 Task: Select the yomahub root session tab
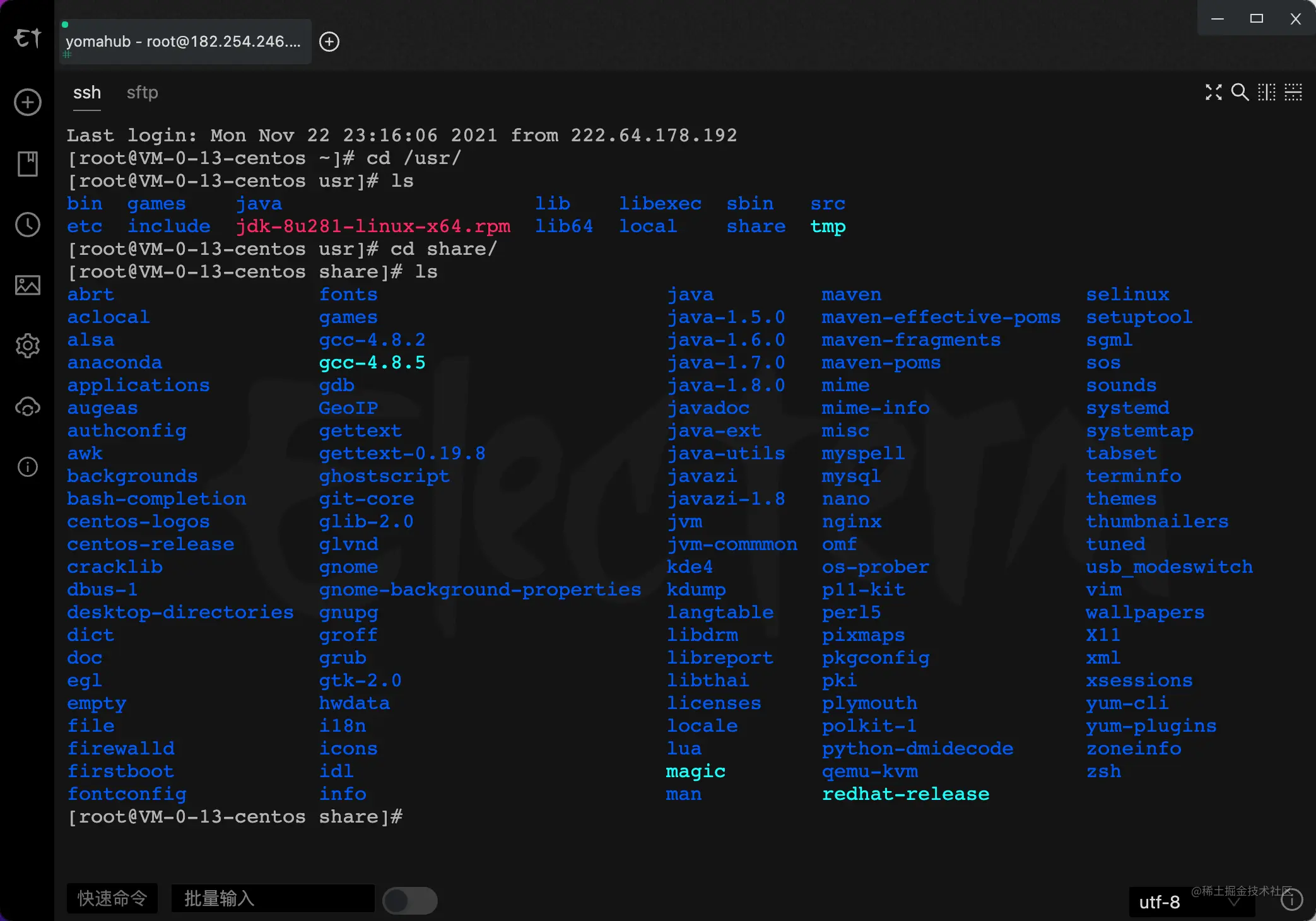coord(184,42)
